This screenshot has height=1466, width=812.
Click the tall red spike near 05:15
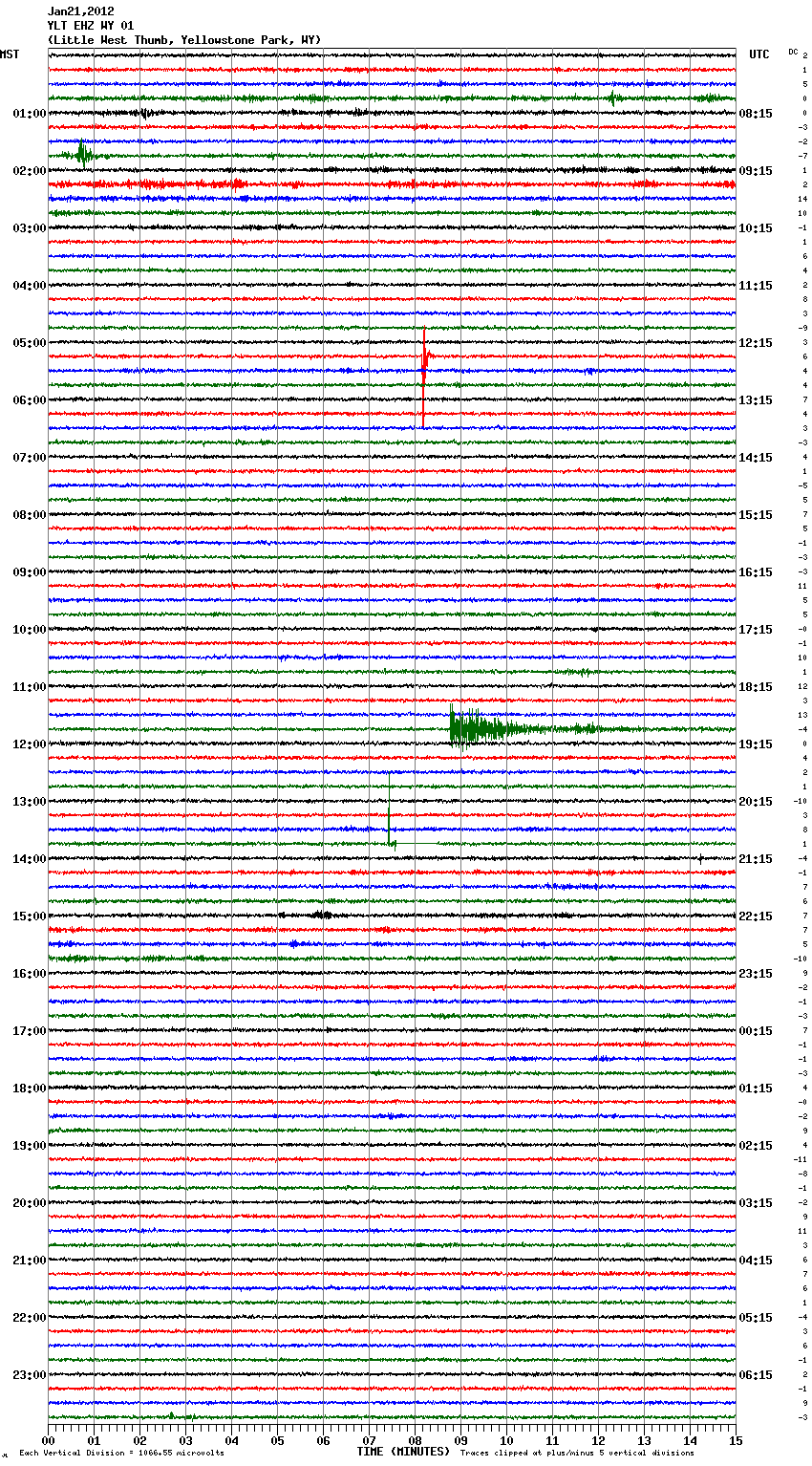[x=424, y=376]
